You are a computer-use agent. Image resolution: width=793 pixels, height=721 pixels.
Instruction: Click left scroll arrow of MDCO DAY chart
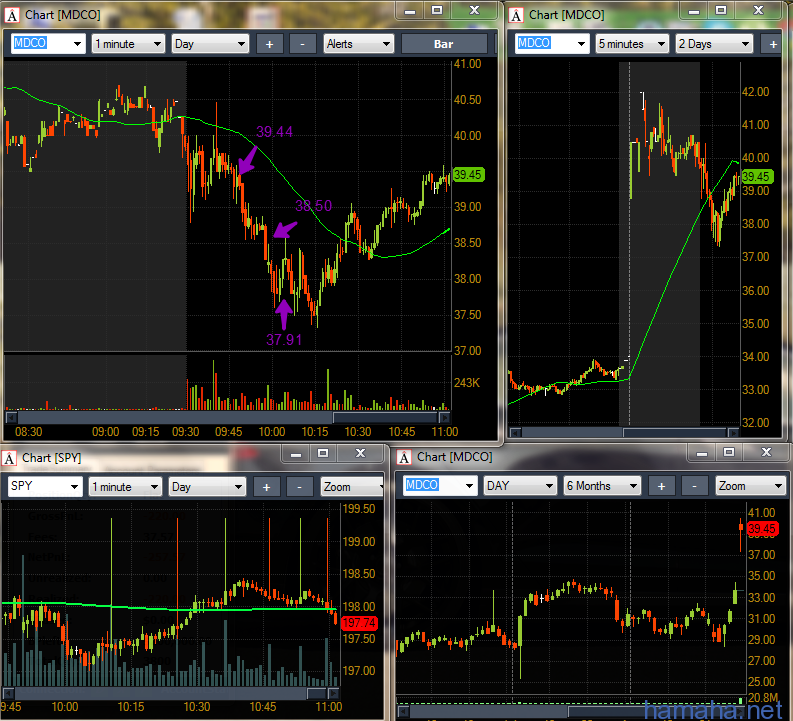click(403, 712)
